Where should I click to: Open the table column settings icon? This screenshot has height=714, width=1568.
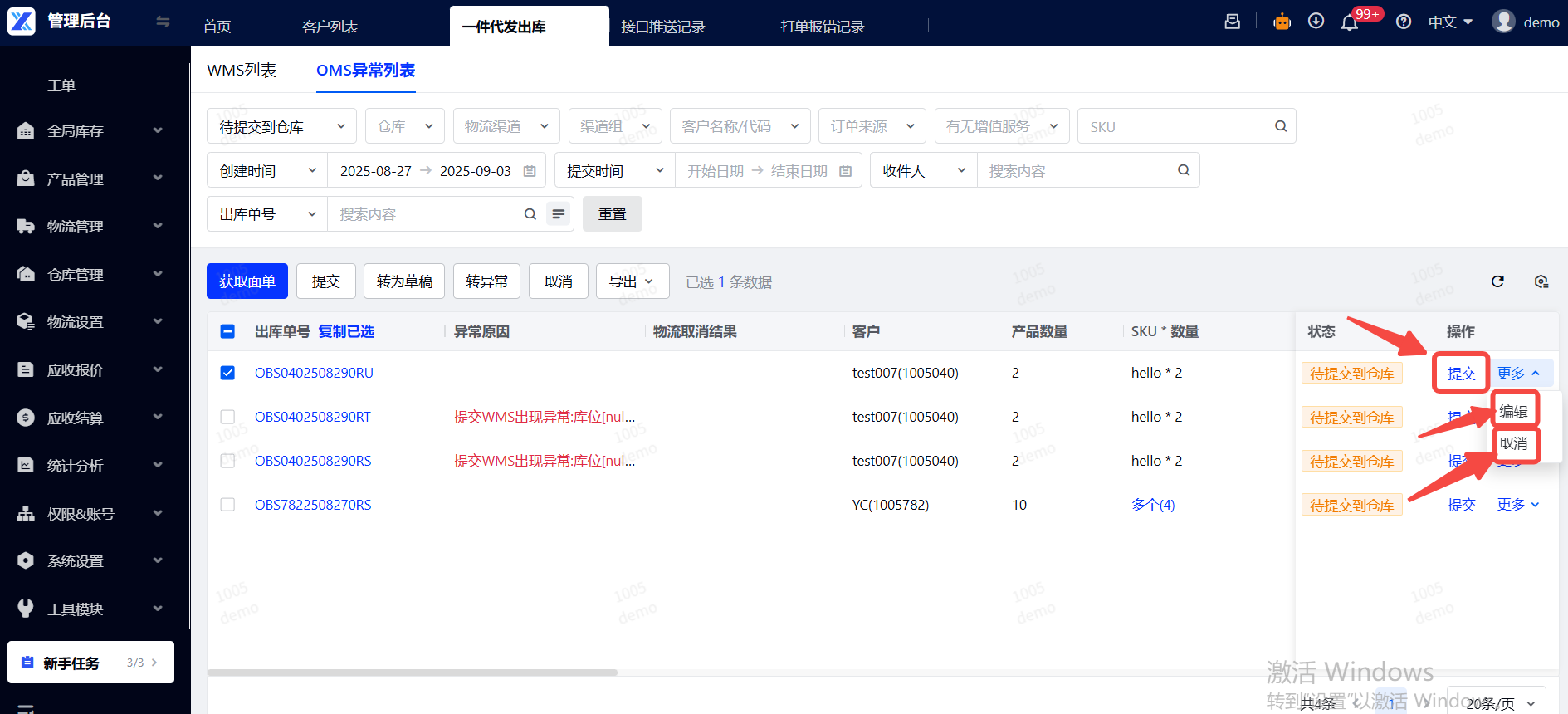pyautogui.click(x=1541, y=281)
